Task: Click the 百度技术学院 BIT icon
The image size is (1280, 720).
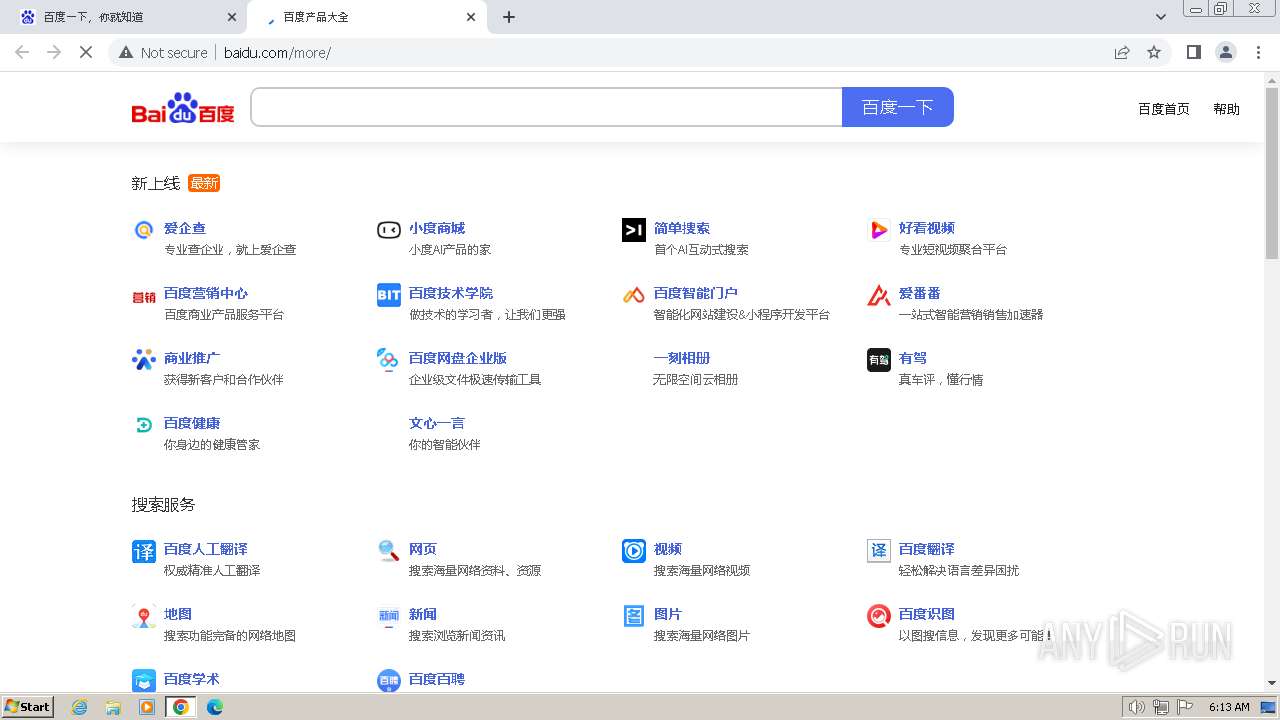Action: (389, 295)
